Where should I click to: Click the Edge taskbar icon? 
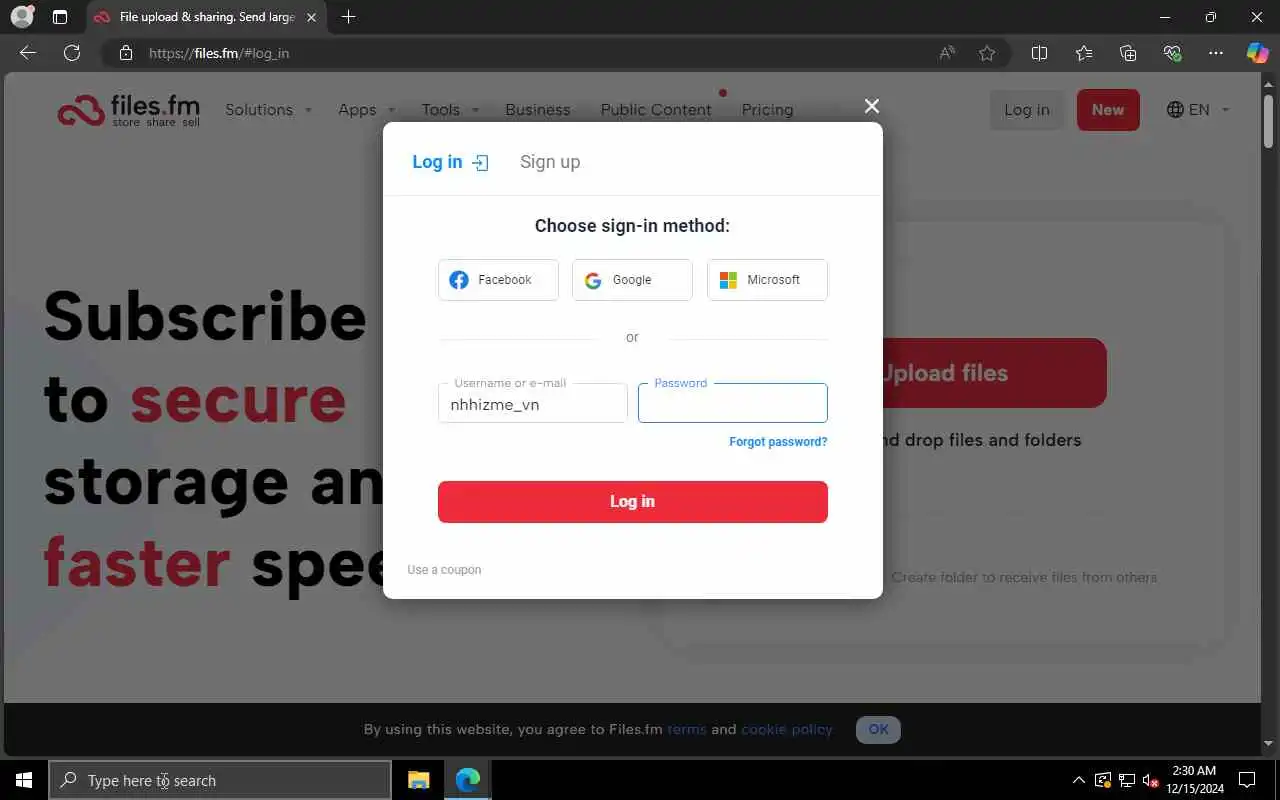[x=467, y=780]
